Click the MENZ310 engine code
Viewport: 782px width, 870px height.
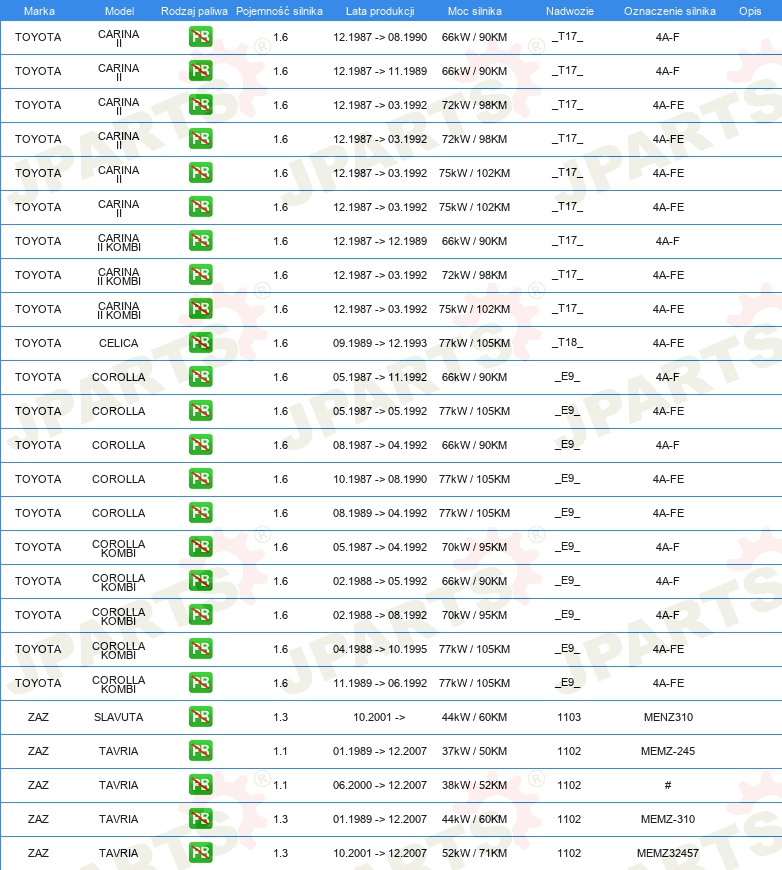tap(668, 717)
